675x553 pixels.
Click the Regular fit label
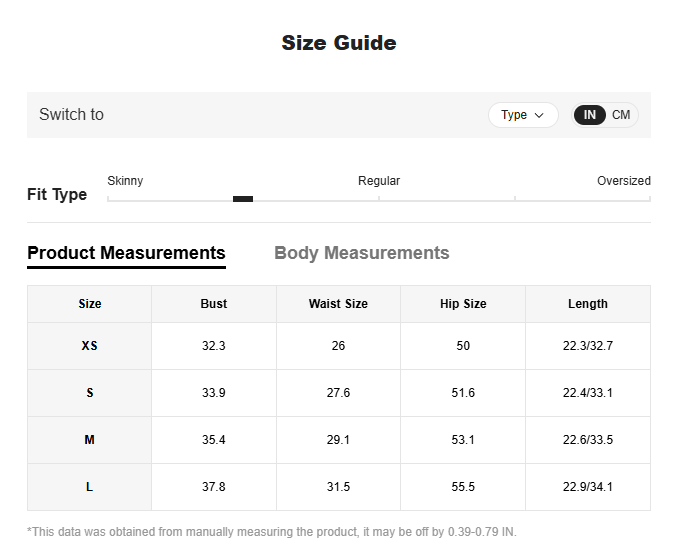(x=379, y=181)
